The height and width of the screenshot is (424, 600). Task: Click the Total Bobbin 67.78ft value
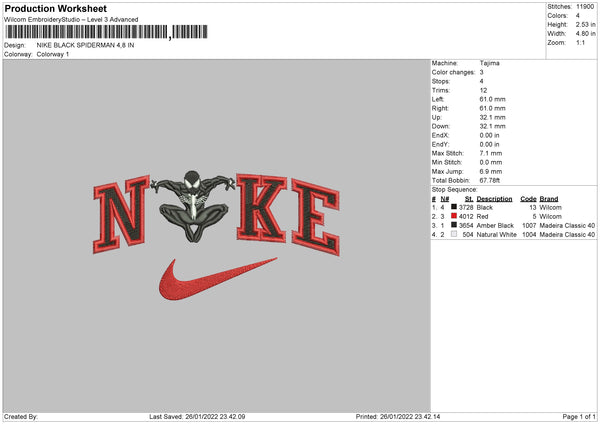click(x=490, y=181)
